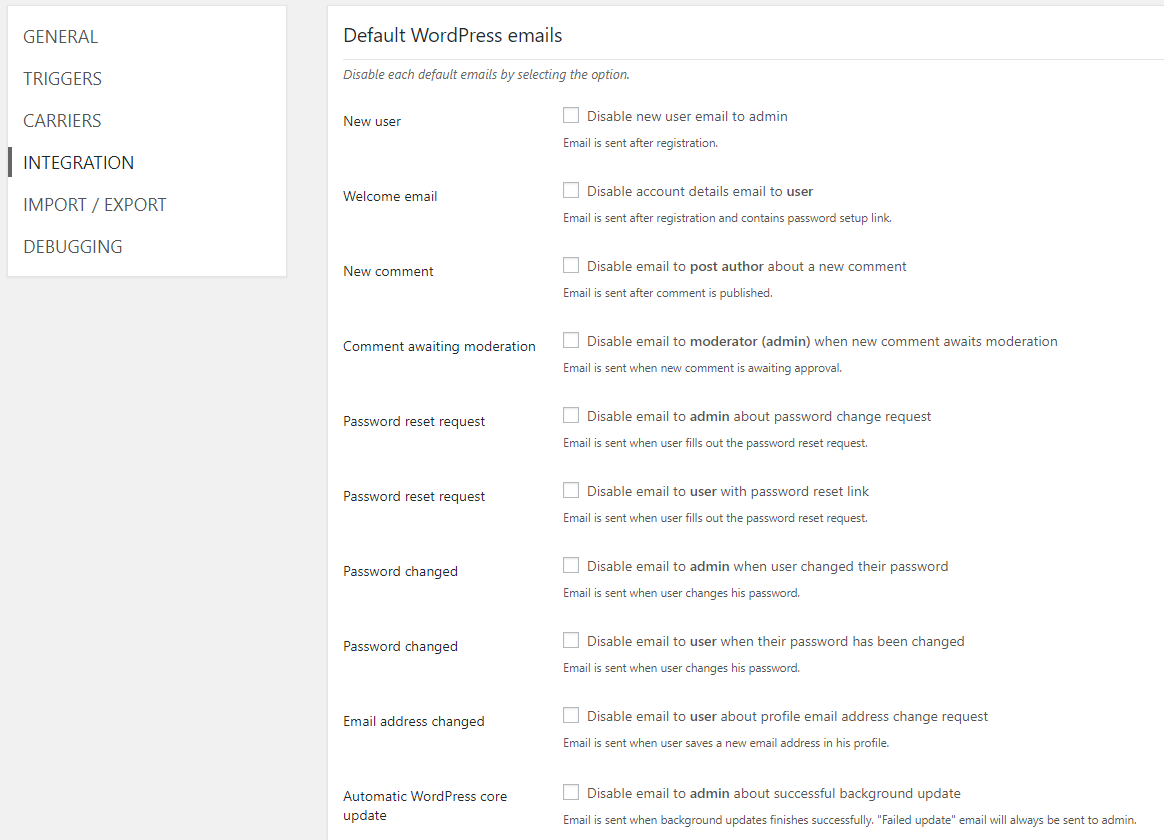Click the Comment awaiting moderation row label

click(x=439, y=347)
